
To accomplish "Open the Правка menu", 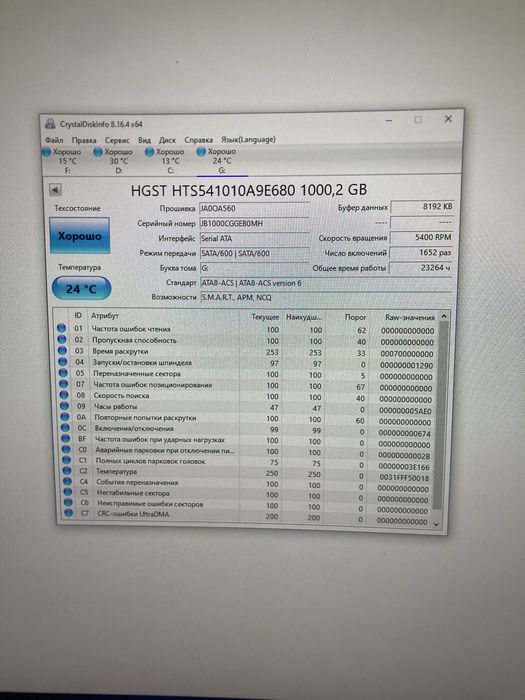I will pyautogui.click(x=84, y=140).
